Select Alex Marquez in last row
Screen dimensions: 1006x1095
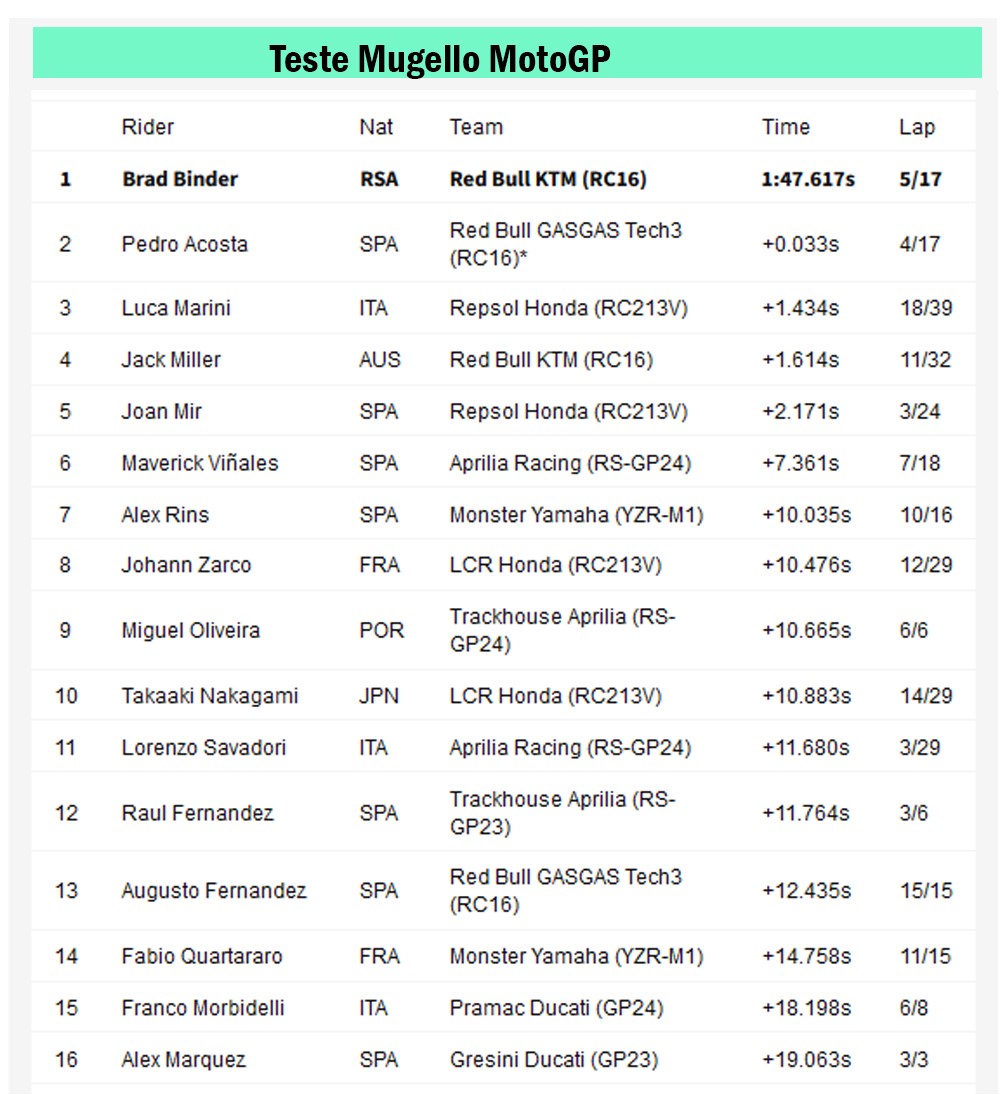point(183,1060)
